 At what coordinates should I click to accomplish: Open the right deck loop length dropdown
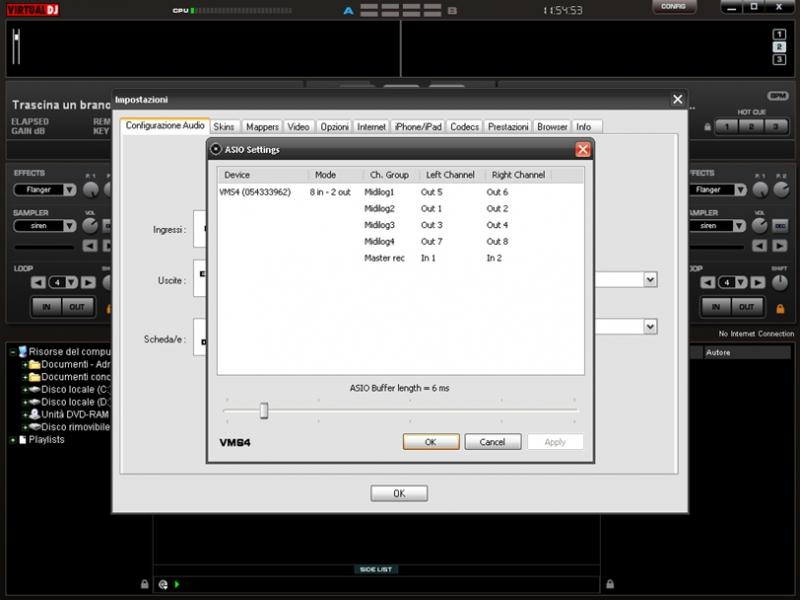(741, 282)
